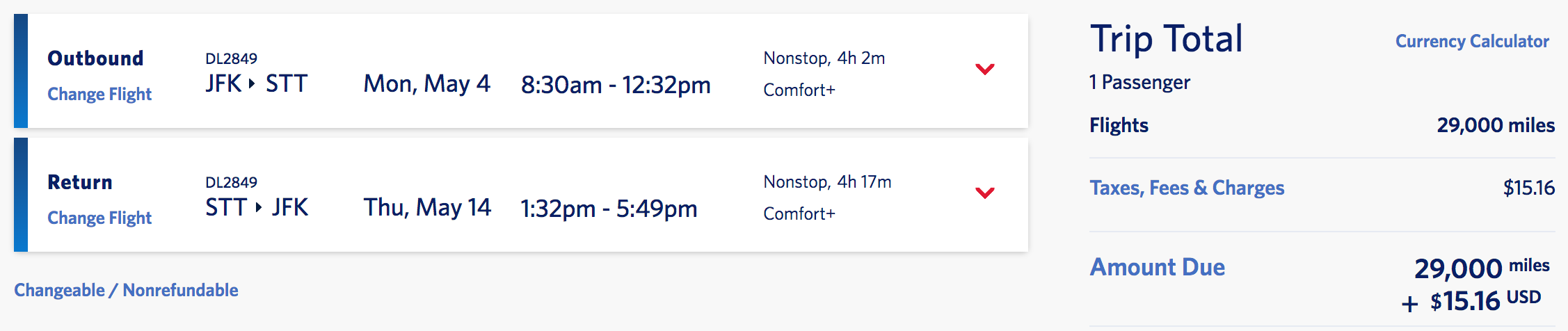
Task: Click the 1:32pm - 5:49pm return time
Action: tap(609, 209)
